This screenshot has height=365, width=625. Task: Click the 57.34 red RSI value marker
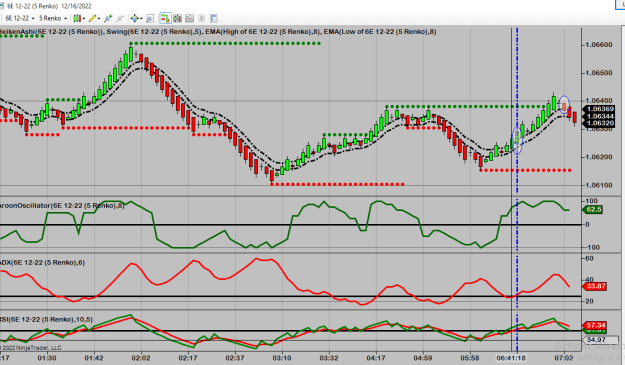596,325
